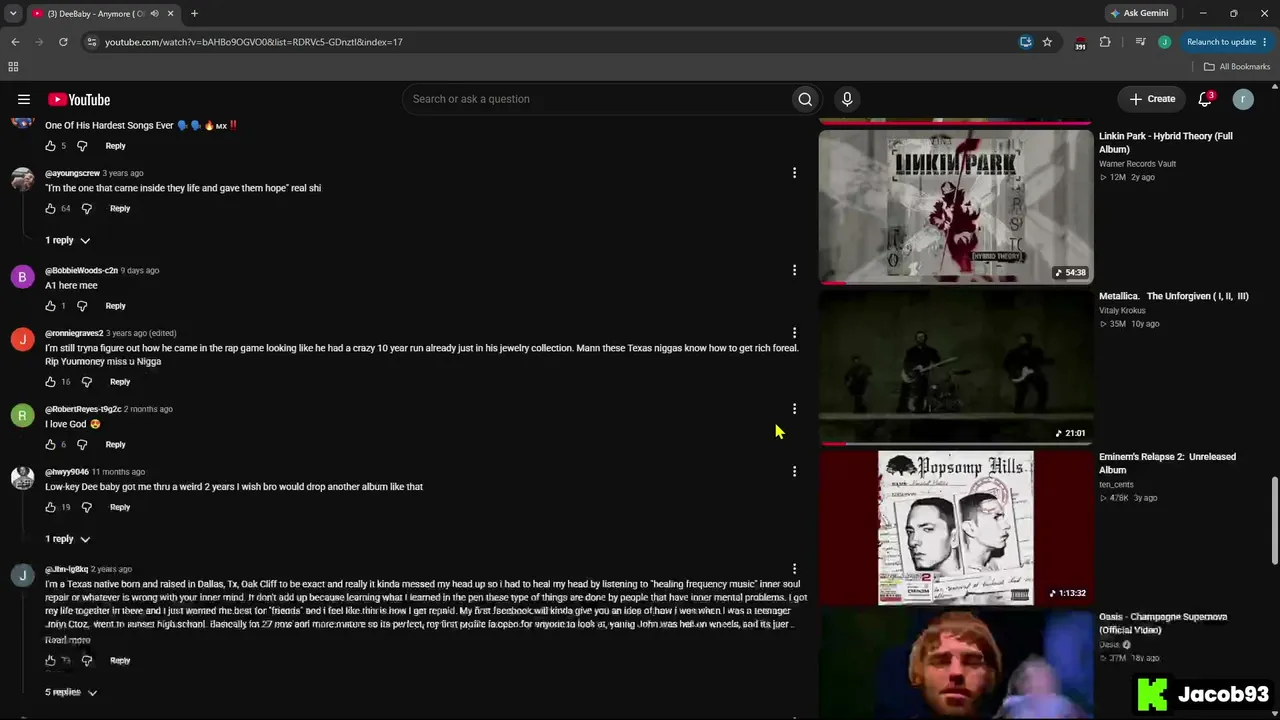This screenshot has width=1280, height=720.
Task: View @ronniegraves2's channel avatar
Action: (22, 340)
